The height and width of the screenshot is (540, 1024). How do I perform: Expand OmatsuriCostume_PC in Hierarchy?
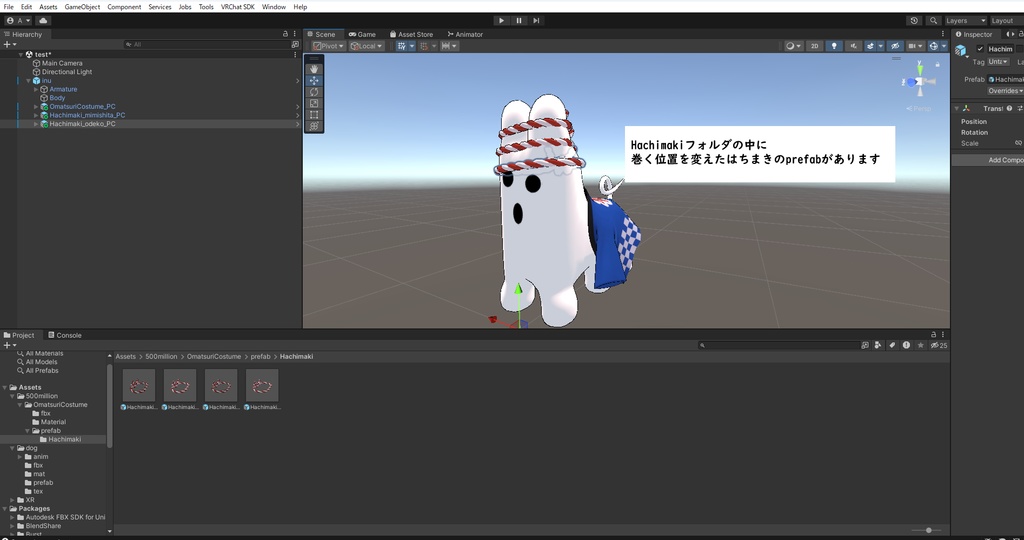pos(36,106)
